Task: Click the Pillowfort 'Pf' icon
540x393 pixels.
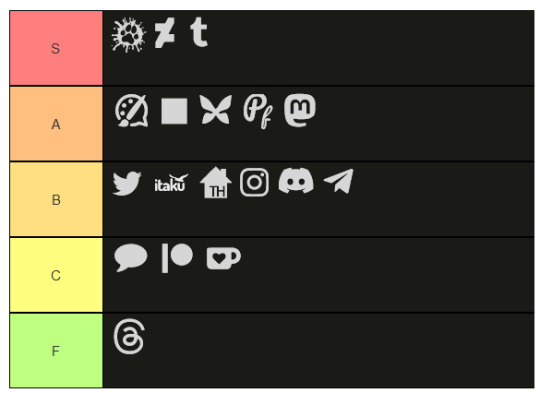Action: click(x=258, y=111)
